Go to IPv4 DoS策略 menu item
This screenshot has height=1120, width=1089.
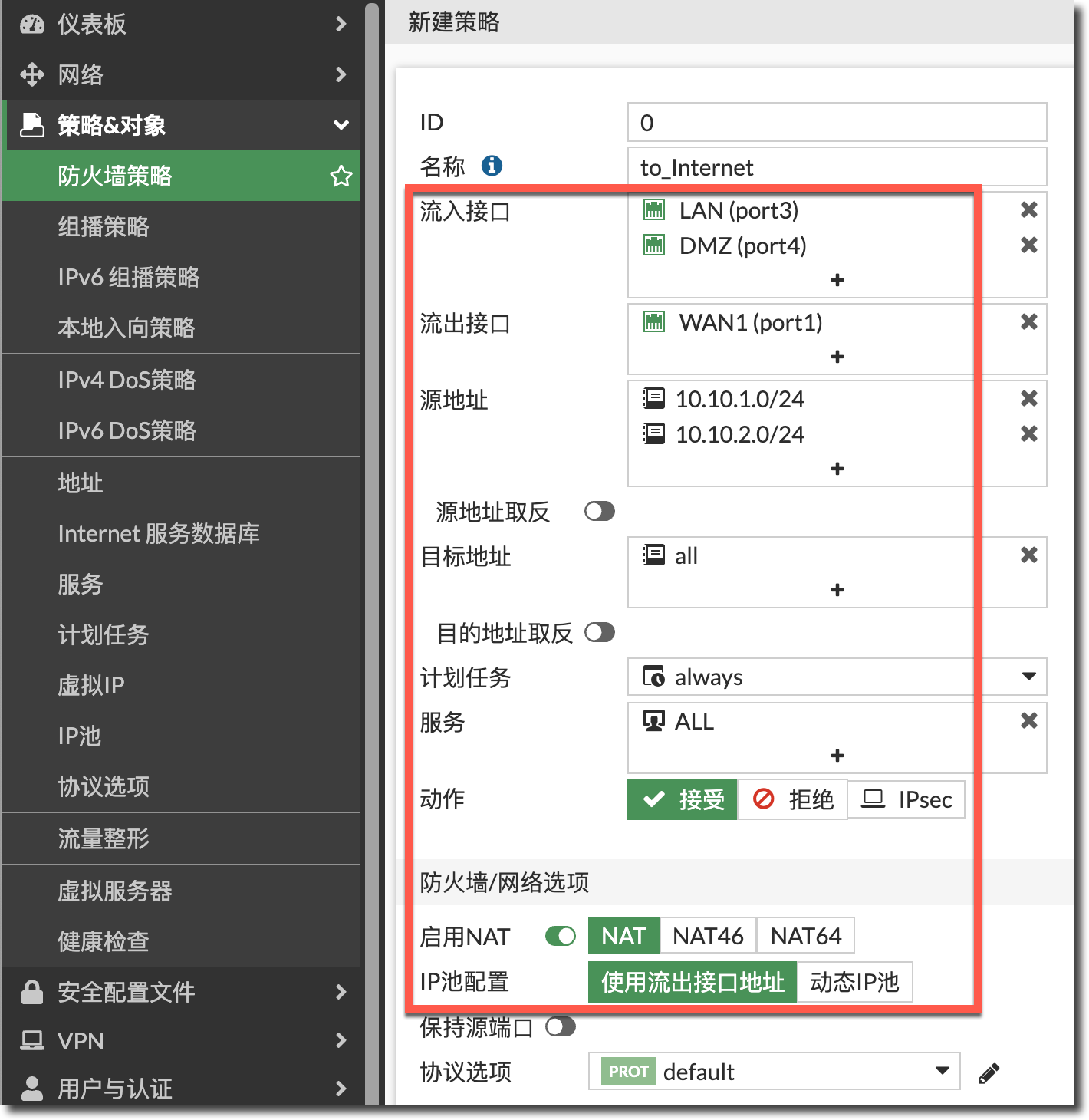click(127, 380)
